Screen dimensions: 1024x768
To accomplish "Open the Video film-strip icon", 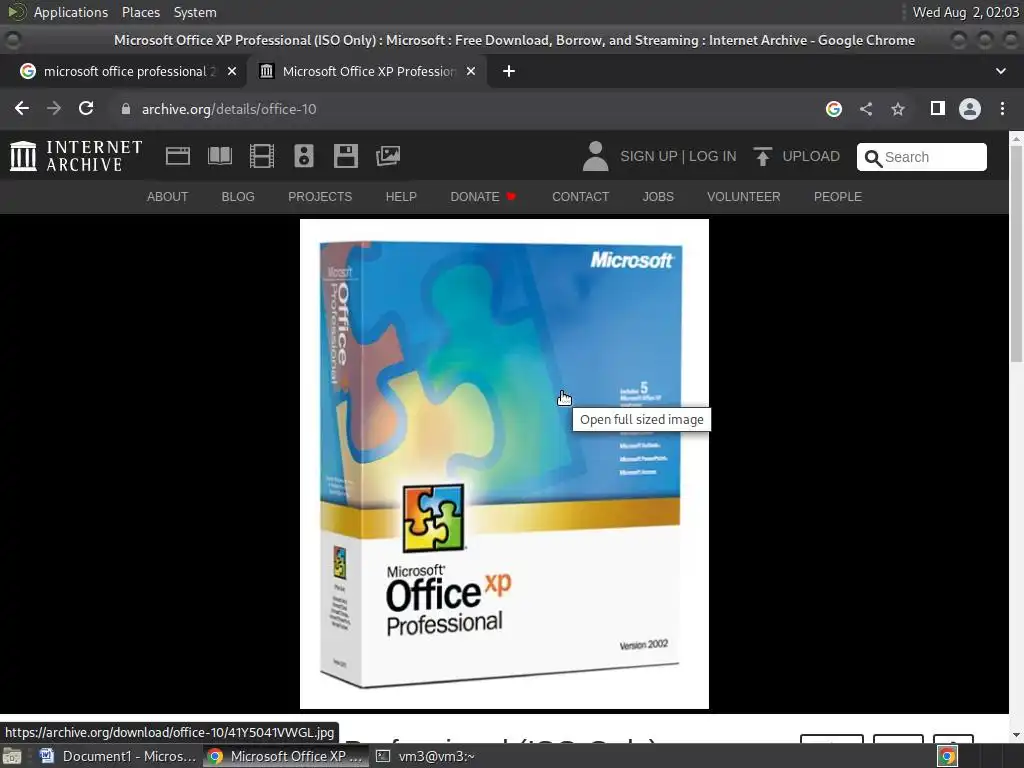I will point(262,156).
